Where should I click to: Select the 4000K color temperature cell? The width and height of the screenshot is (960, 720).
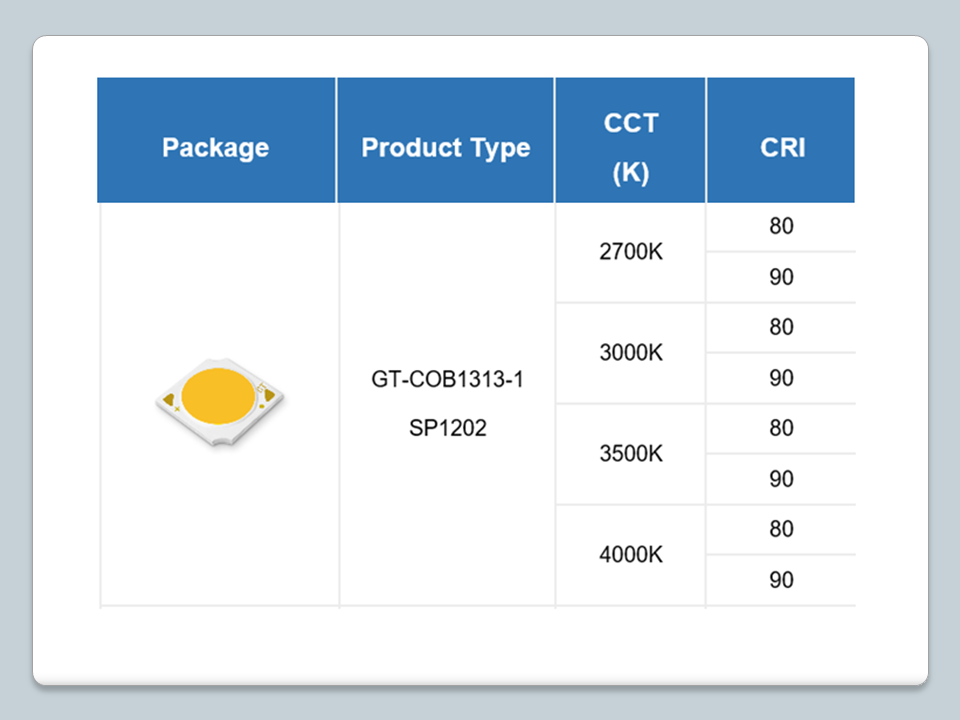tap(631, 555)
